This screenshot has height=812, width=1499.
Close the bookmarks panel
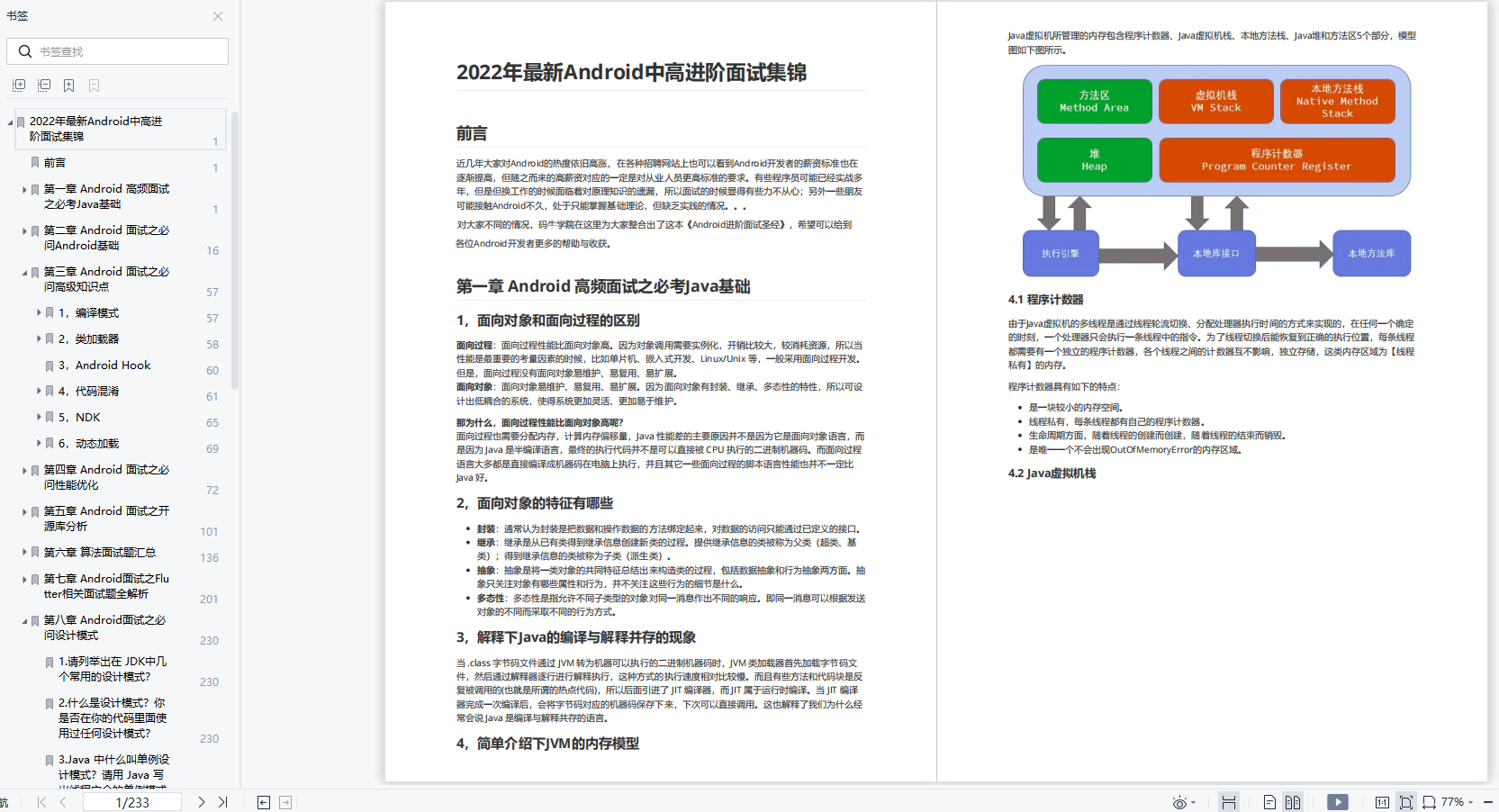[218, 16]
